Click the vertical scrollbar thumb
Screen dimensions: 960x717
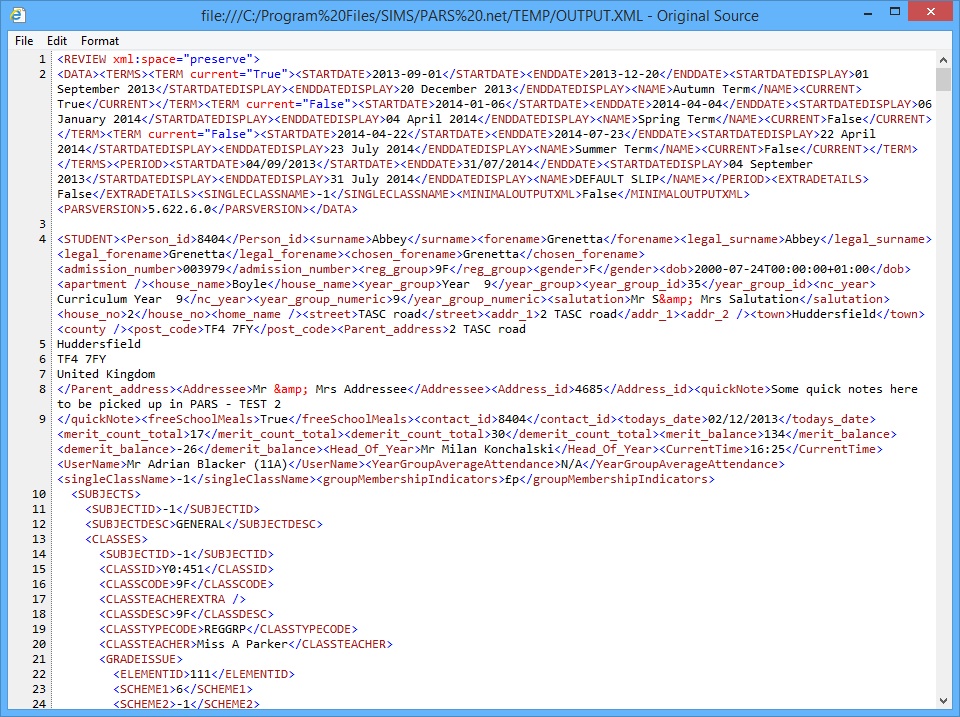(x=943, y=80)
